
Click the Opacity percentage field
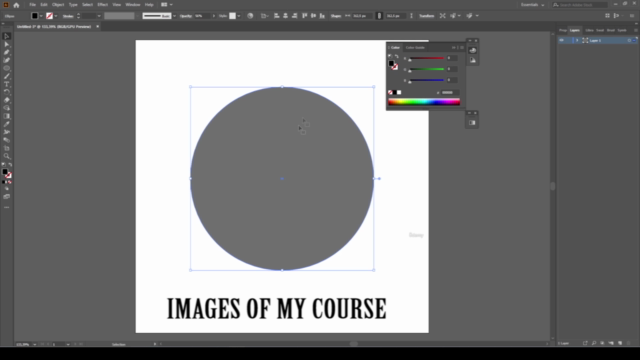click(x=202, y=16)
